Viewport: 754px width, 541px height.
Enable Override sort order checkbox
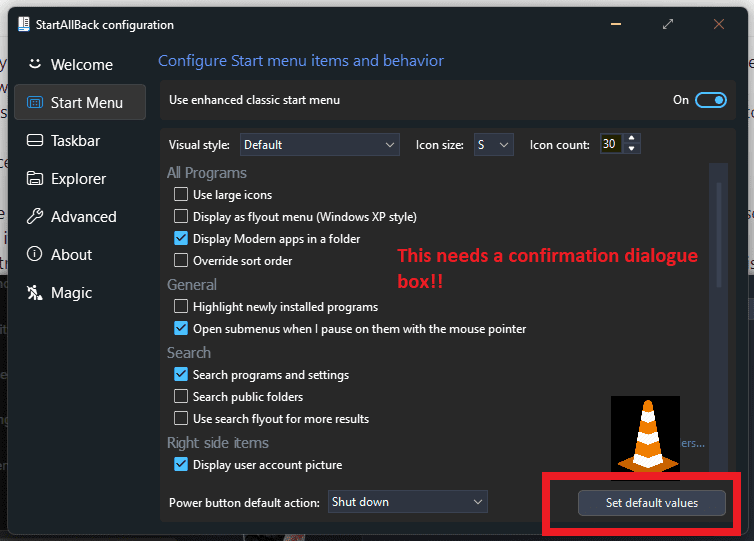click(x=181, y=260)
